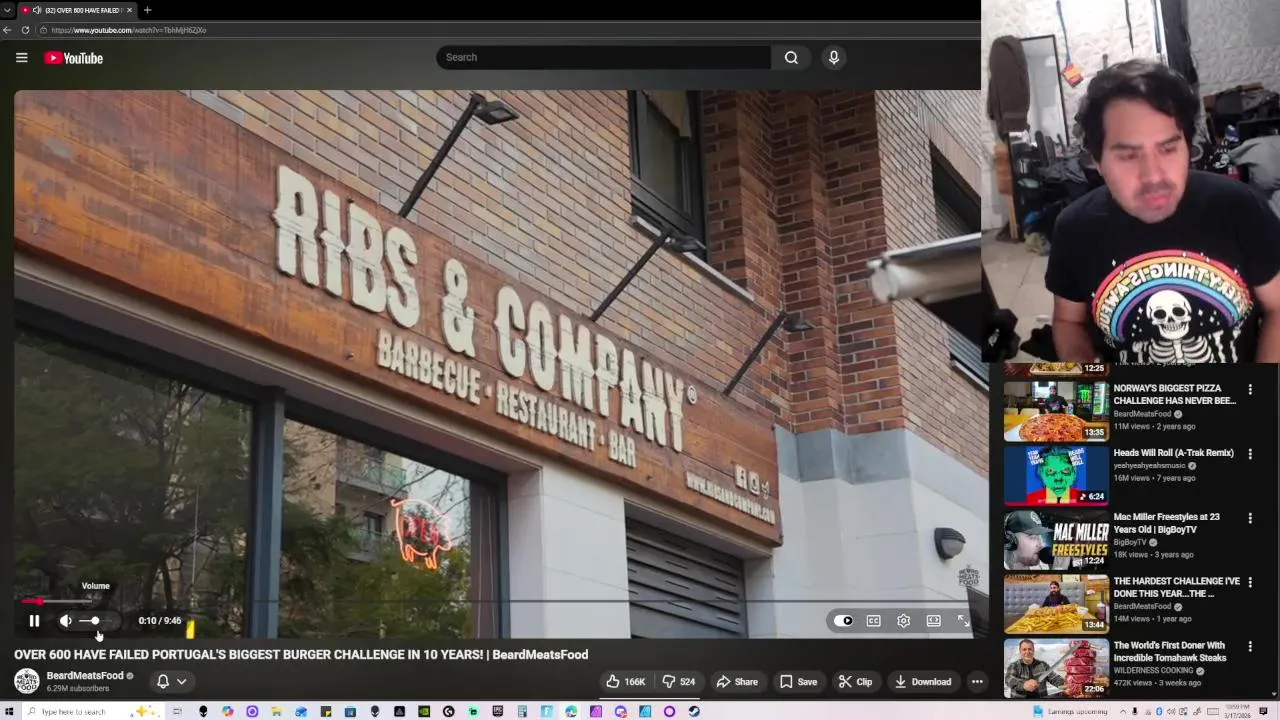Mute tab via speaker icon on tab
The height and width of the screenshot is (720, 1280).
pos(37,10)
